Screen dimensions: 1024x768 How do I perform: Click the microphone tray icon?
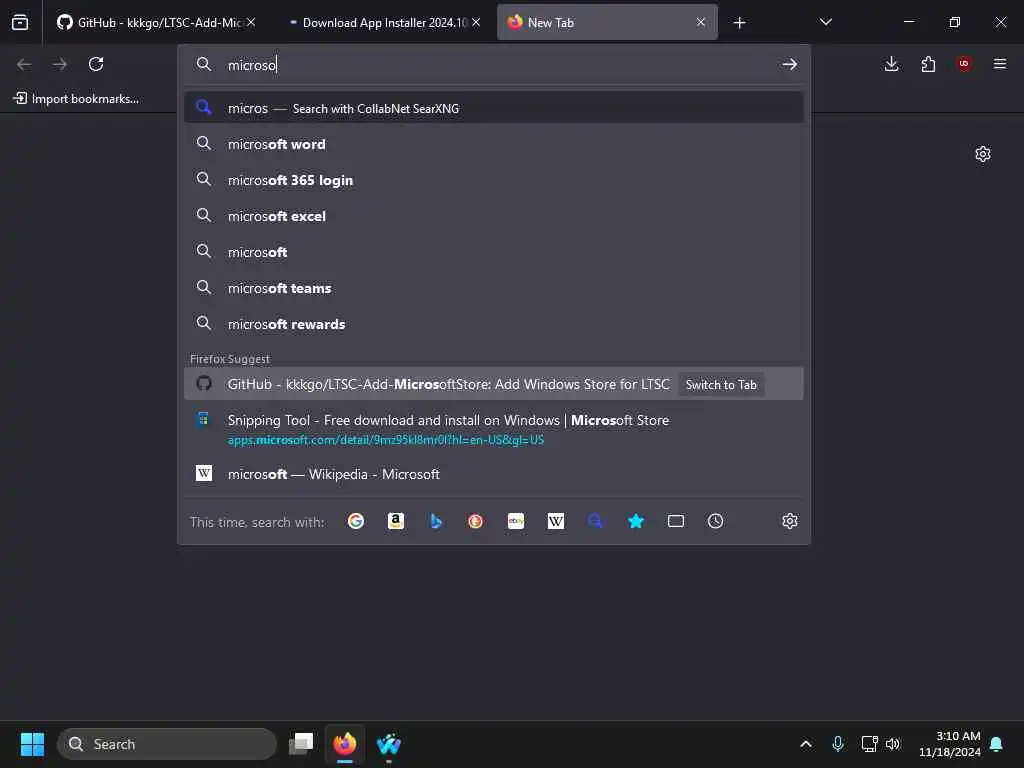[x=838, y=744]
